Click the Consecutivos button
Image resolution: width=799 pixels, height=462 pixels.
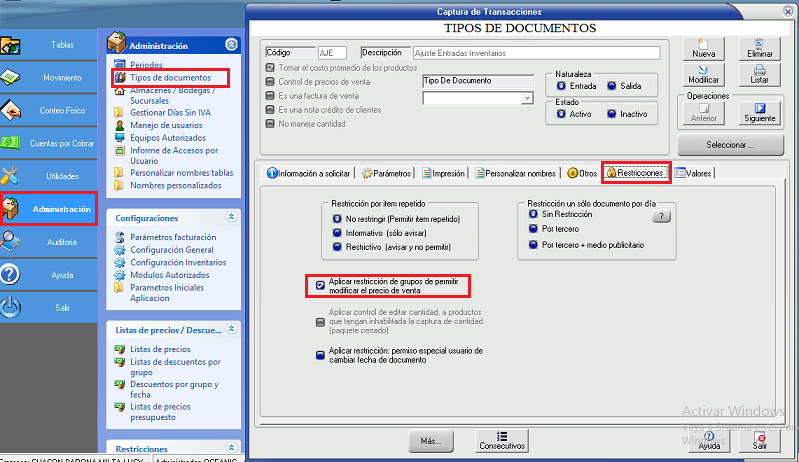click(502, 441)
